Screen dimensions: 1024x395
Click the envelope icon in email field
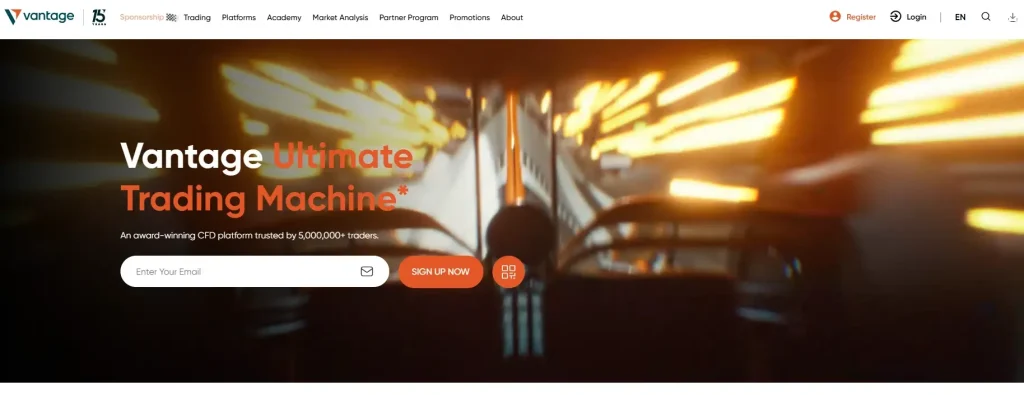[x=367, y=272]
